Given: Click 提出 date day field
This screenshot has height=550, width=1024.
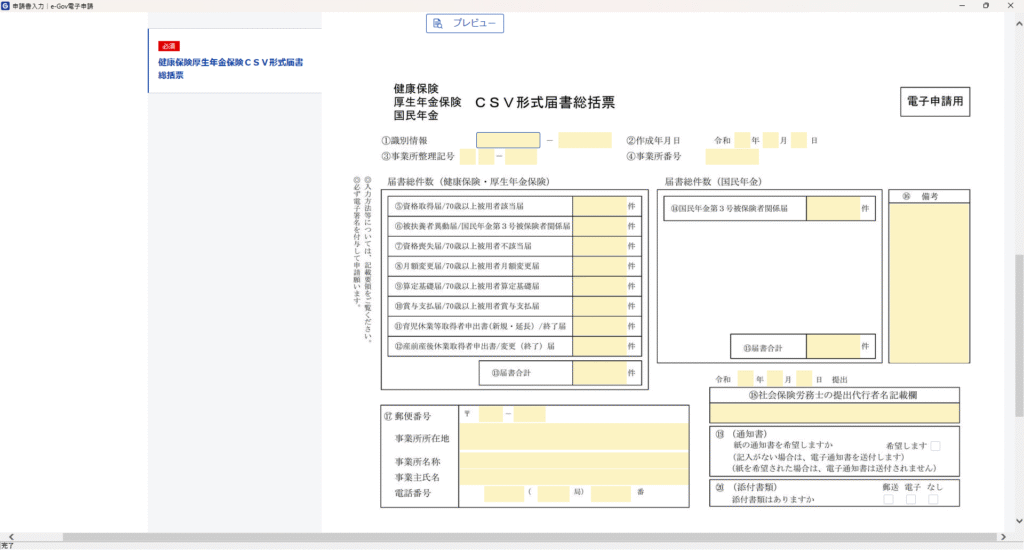Looking at the screenshot, I should tap(804, 379).
